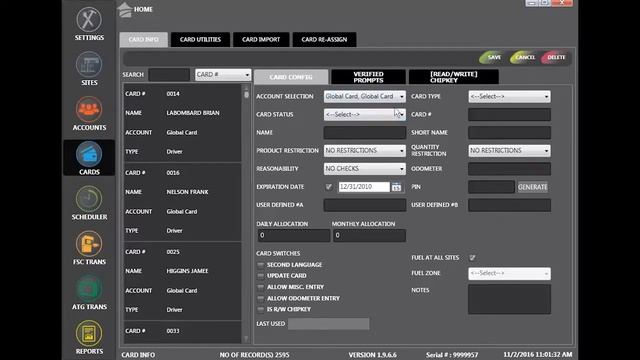This screenshot has height=360, width=640.
Task: Open the Quantity Restriction dropdown
Action: 509,151
